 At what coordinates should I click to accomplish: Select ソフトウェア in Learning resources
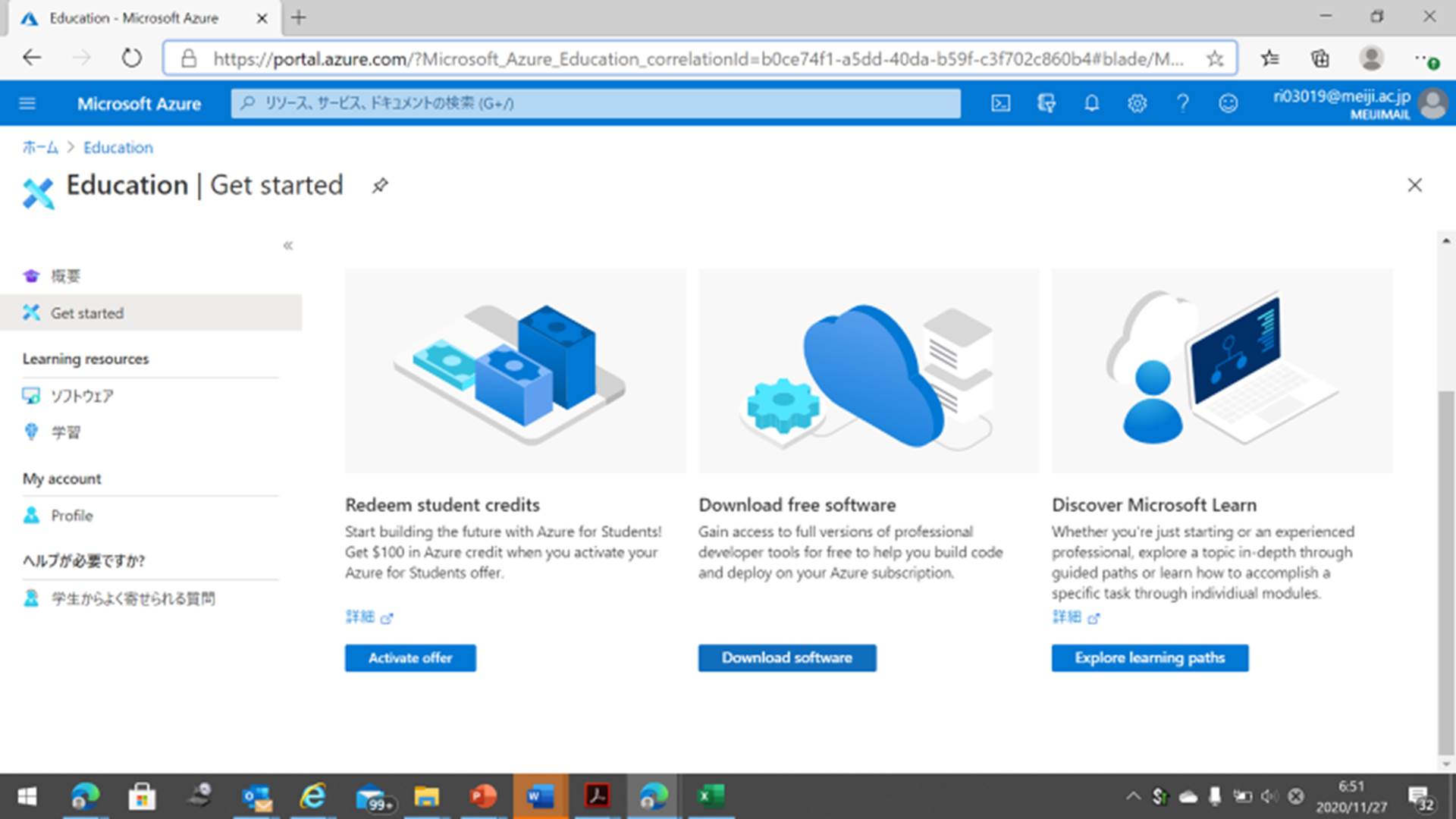(82, 396)
